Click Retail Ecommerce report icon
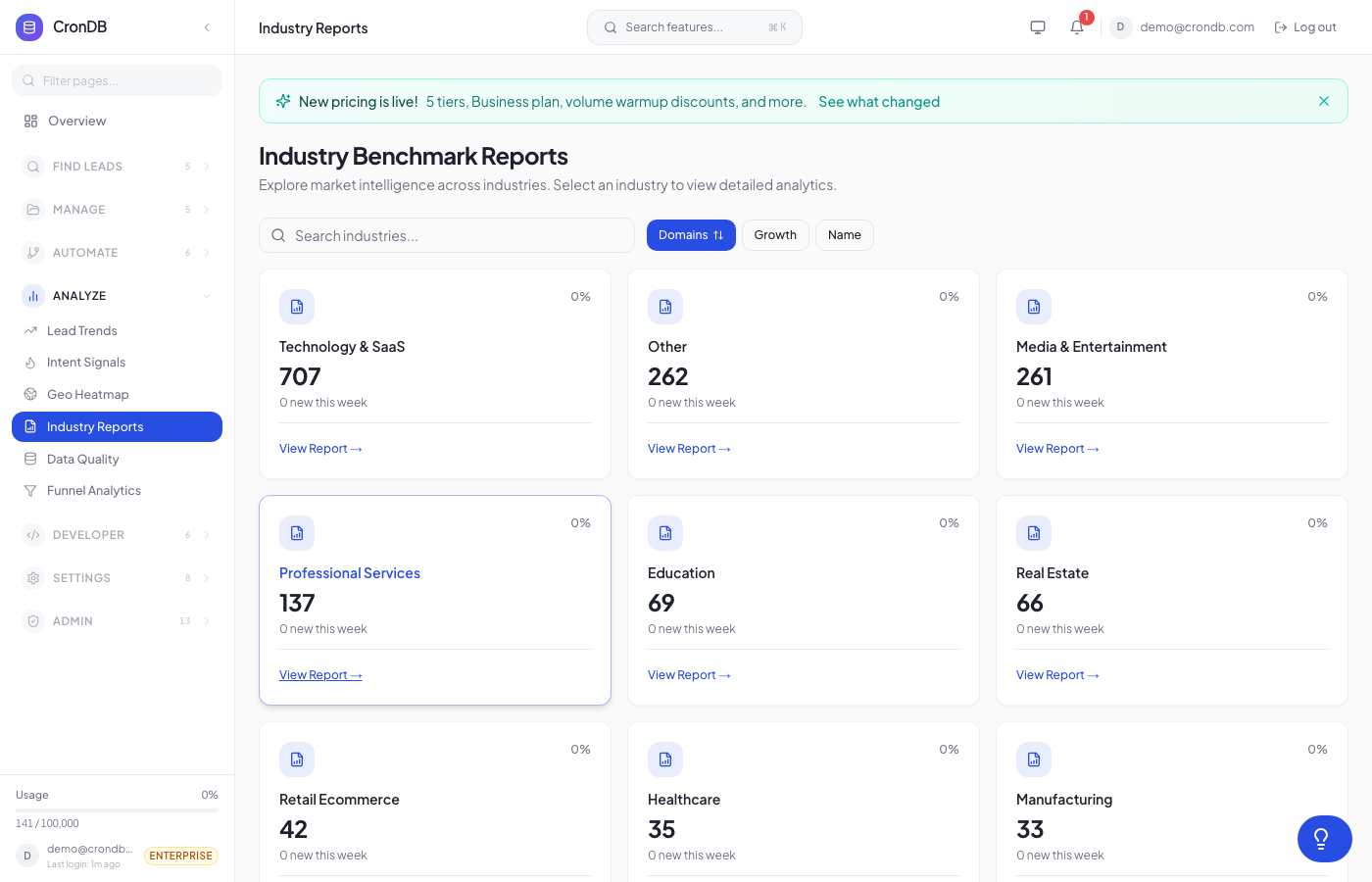 tap(297, 759)
